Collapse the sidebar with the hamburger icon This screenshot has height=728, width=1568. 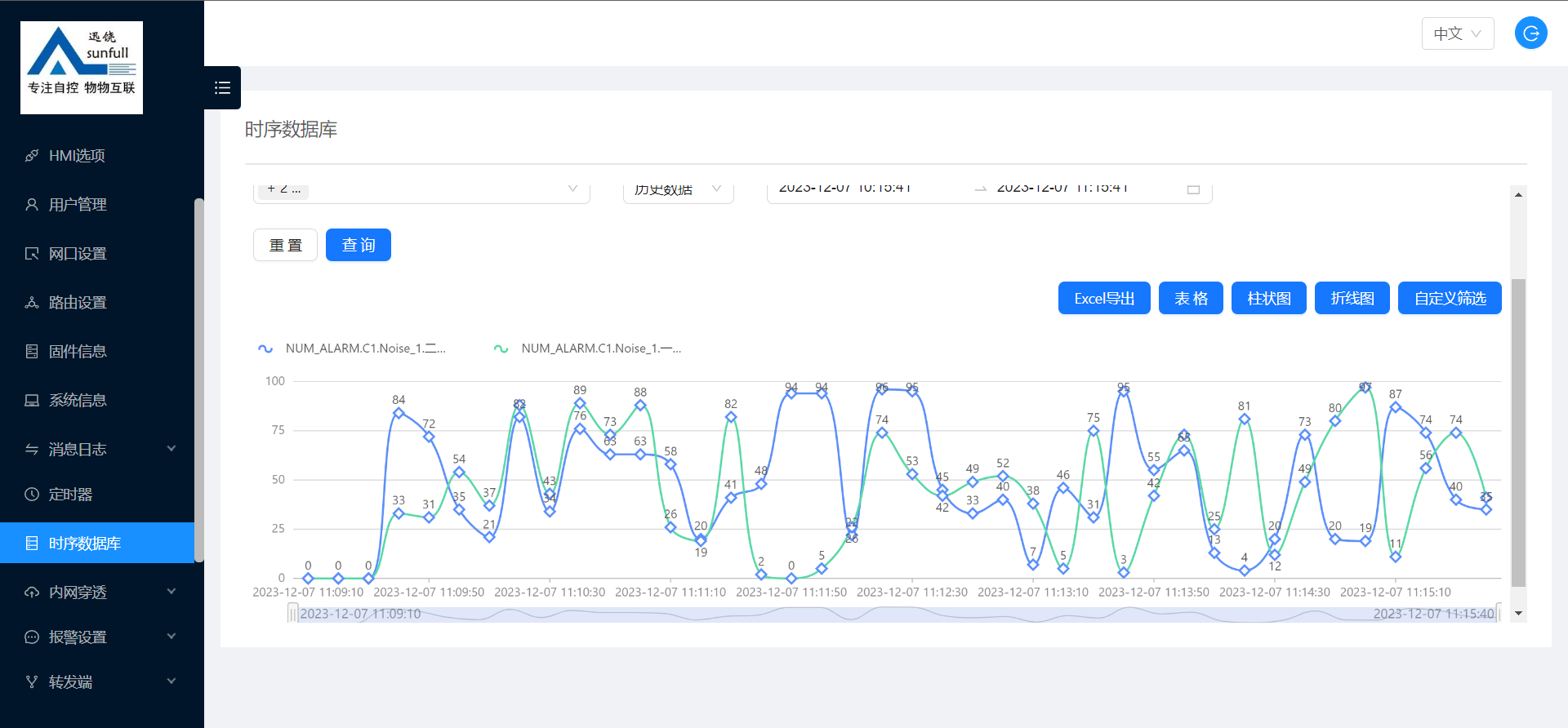pyautogui.click(x=222, y=88)
